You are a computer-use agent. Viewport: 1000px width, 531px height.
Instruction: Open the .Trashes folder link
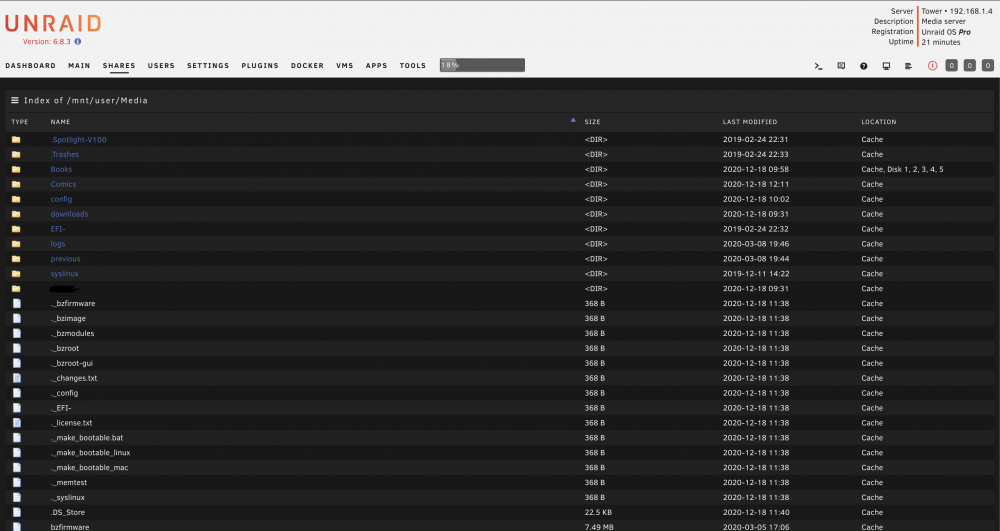[x=65, y=154]
